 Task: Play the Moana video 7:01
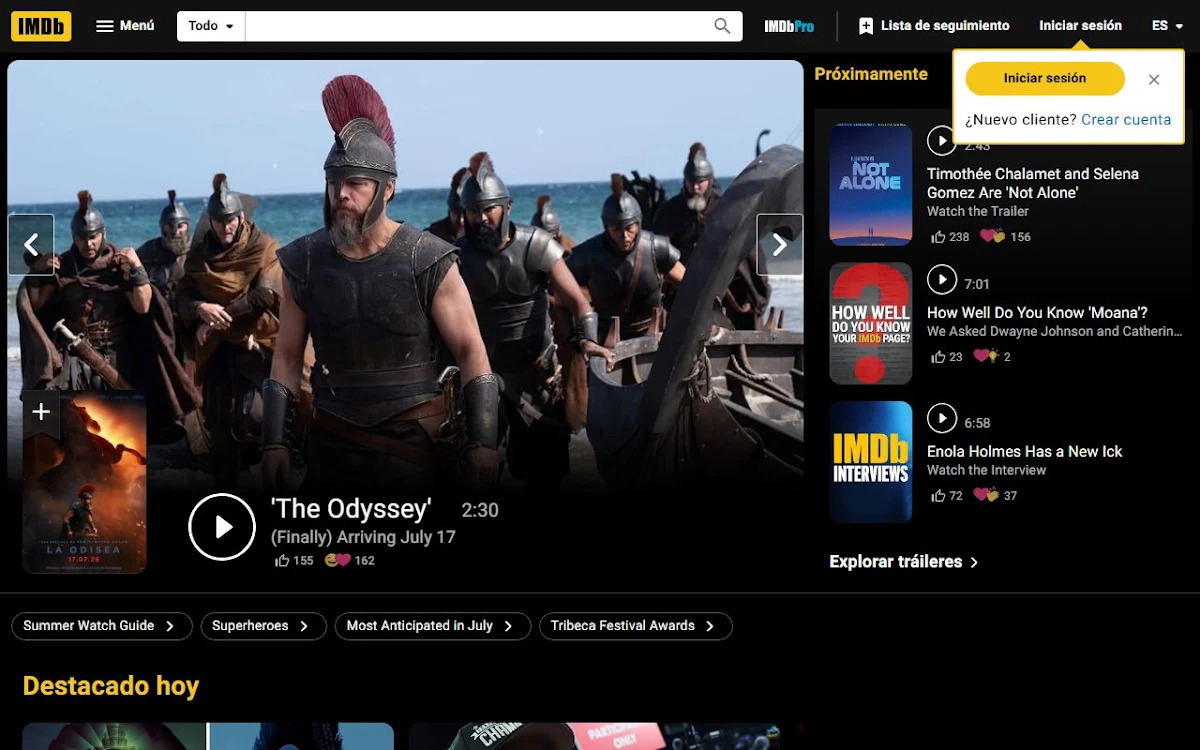click(942, 279)
